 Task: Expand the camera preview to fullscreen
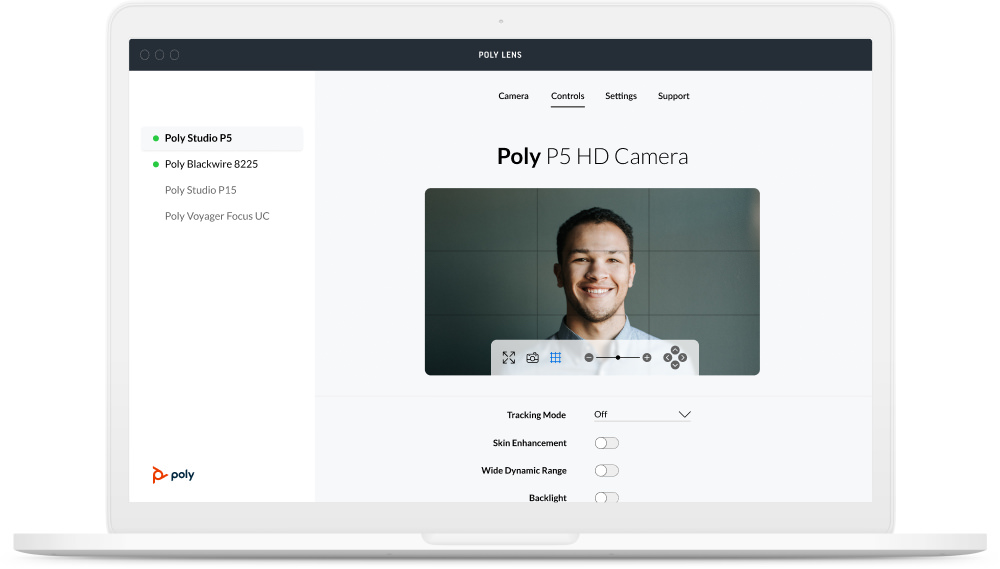[x=508, y=358]
